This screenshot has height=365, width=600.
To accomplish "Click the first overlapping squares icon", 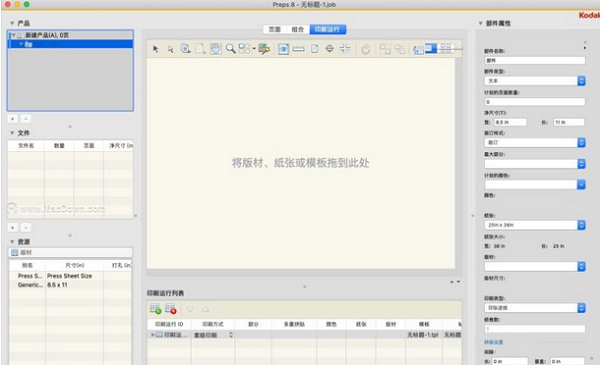I will tap(385, 49).
